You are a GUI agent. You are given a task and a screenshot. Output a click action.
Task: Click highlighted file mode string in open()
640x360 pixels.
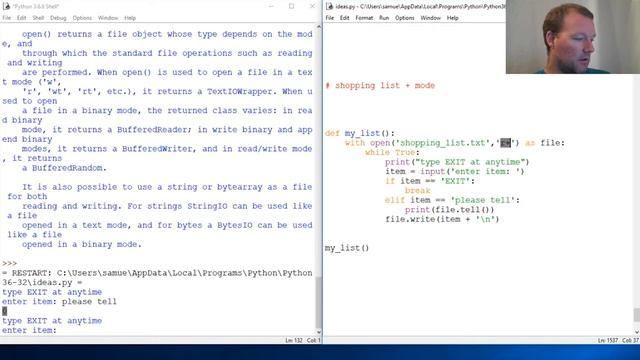point(505,143)
